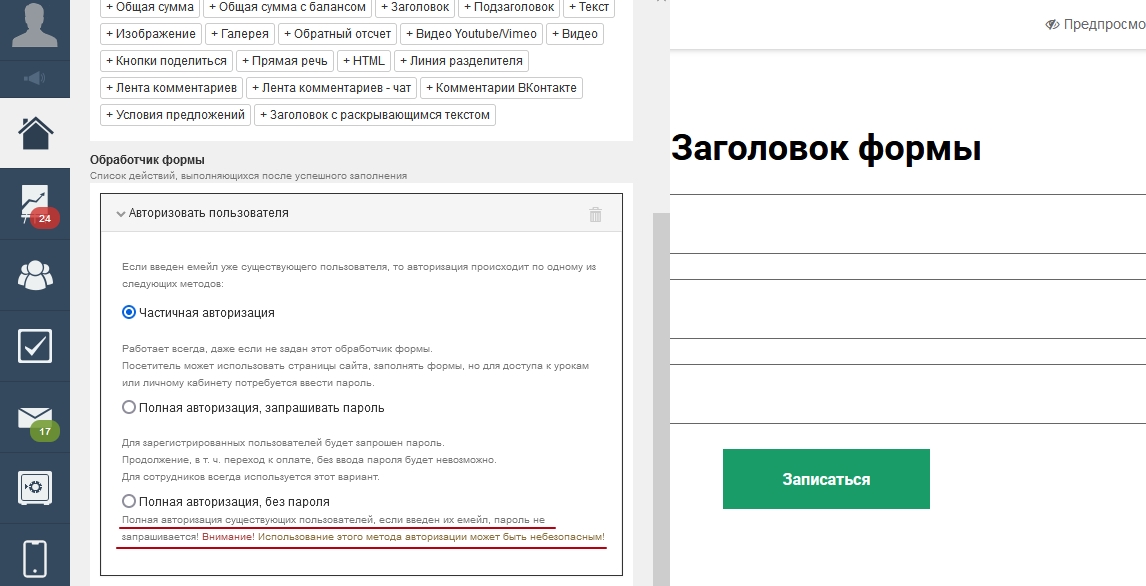Open the tasks checkmark icon
The image size is (1146, 586).
35,346
